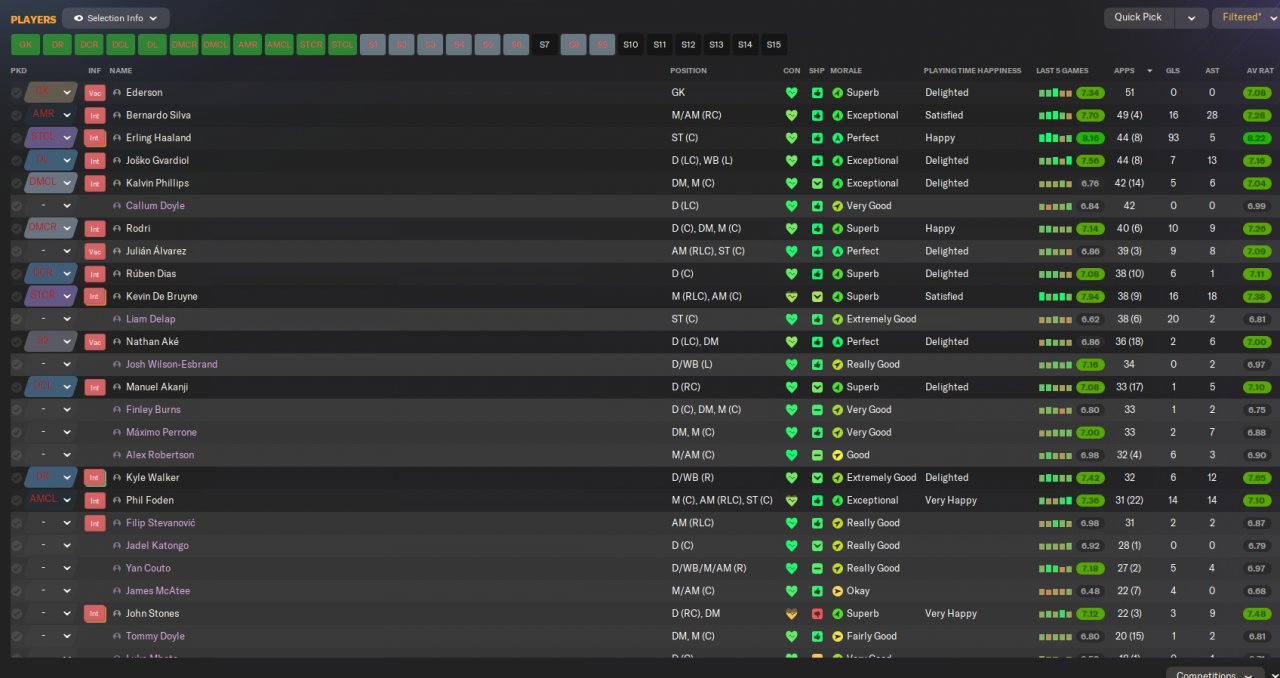Viewport: 1280px width, 678px height.
Task: Open the position picker for Bernardo Silva
Action: (51, 115)
